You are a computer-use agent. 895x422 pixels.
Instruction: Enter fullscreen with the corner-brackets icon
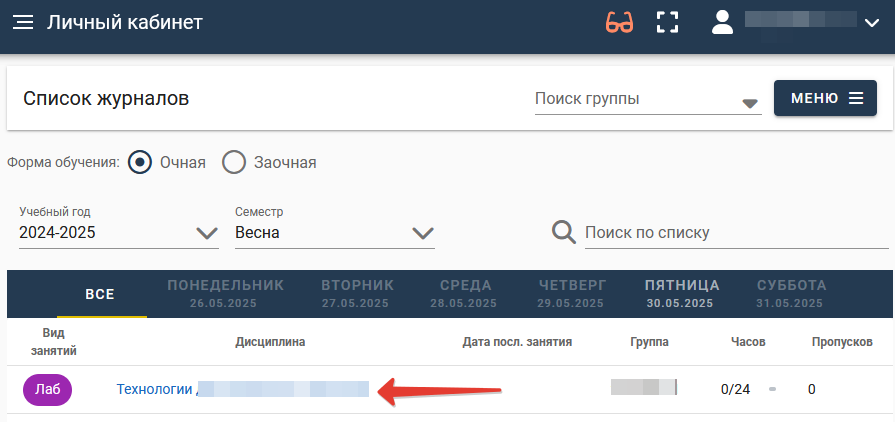[667, 22]
